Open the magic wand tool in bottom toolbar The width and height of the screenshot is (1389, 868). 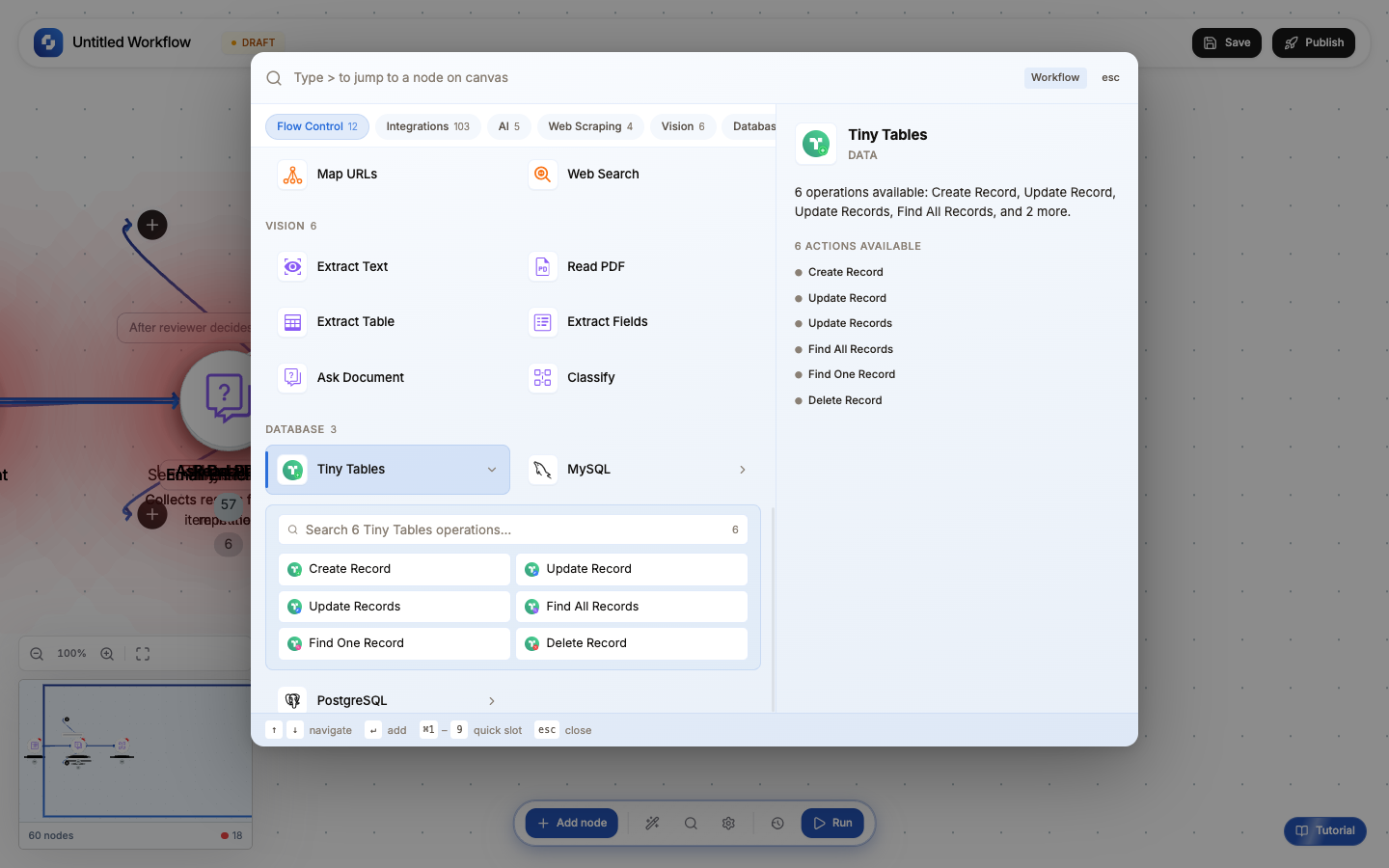click(x=653, y=824)
